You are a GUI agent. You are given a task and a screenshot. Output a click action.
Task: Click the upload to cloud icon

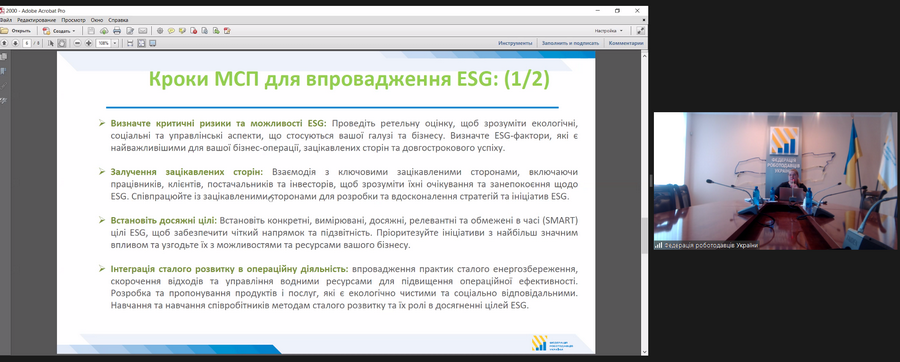coord(104,31)
